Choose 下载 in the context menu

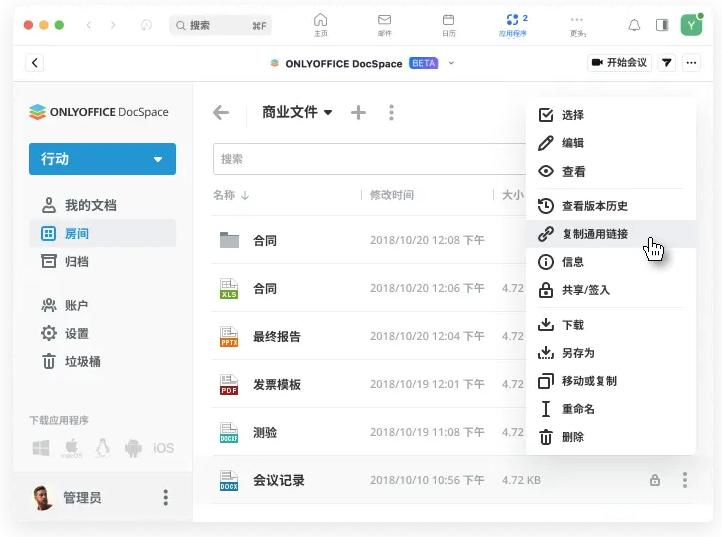click(x=611, y=325)
